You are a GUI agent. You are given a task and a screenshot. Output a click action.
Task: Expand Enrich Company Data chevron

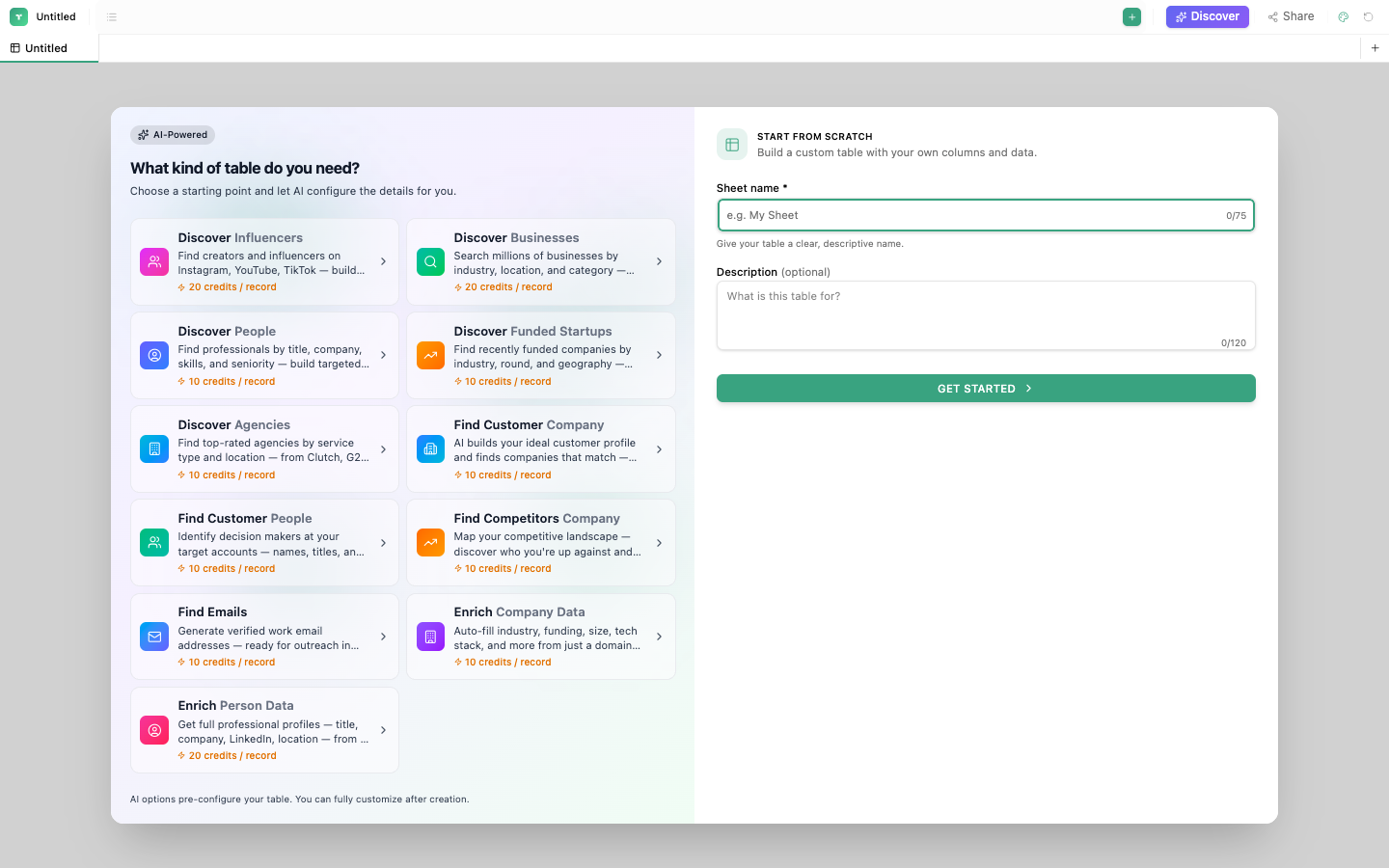(x=659, y=637)
